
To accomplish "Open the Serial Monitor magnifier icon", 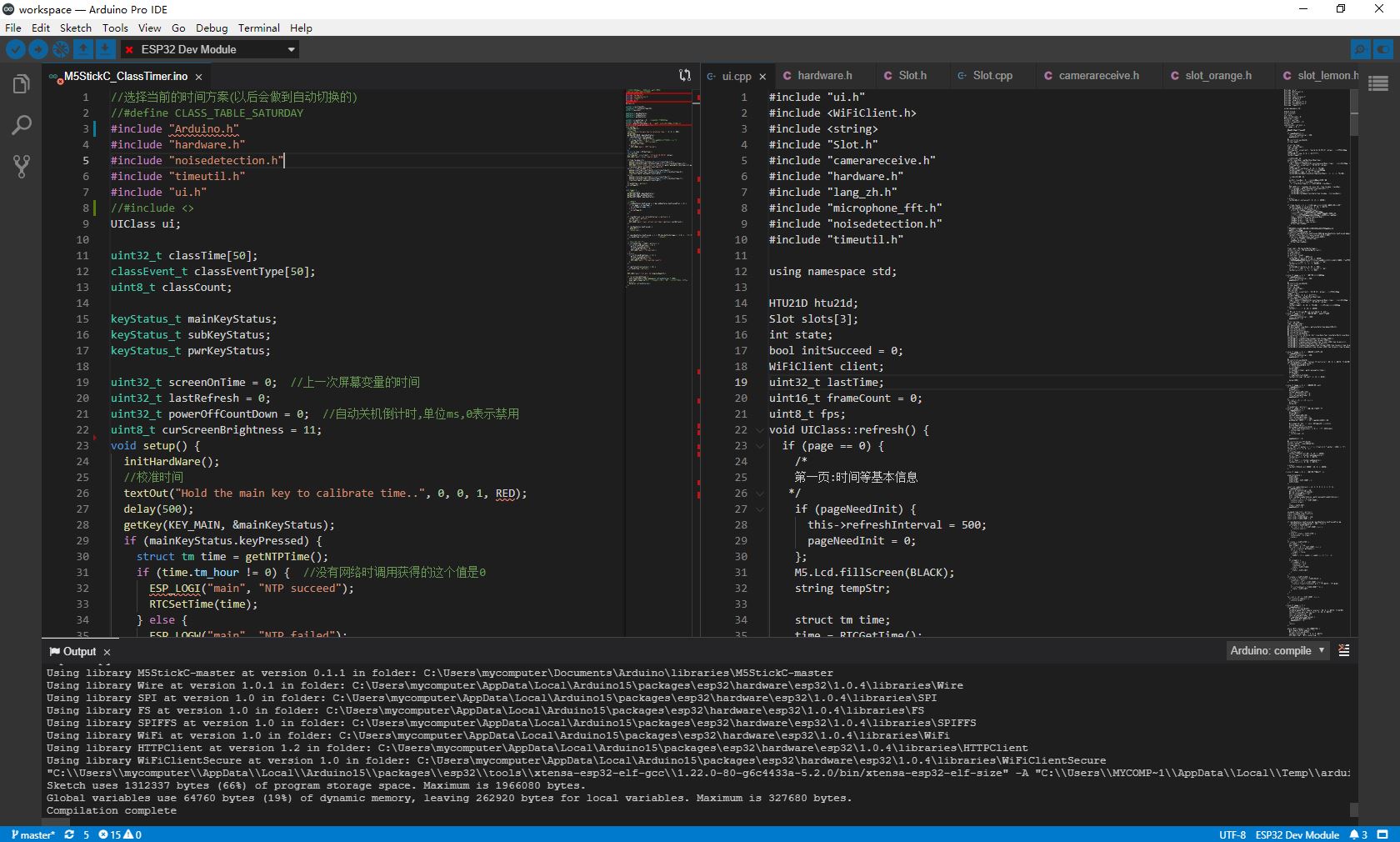I will point(1360,49).
